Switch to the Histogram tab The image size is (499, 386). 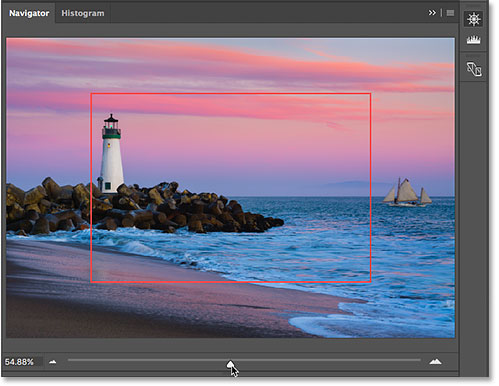click(x=83, y=13)
